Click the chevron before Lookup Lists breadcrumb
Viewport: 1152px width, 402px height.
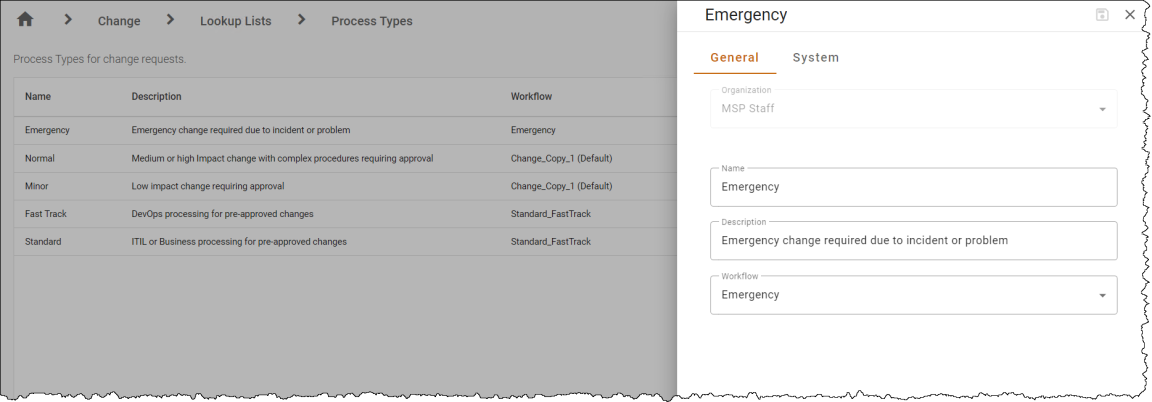coord(170,20)
